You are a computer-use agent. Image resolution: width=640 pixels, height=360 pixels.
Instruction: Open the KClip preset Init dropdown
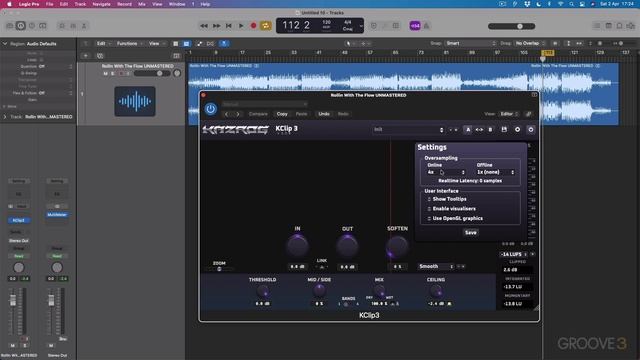tap(408, 129)
